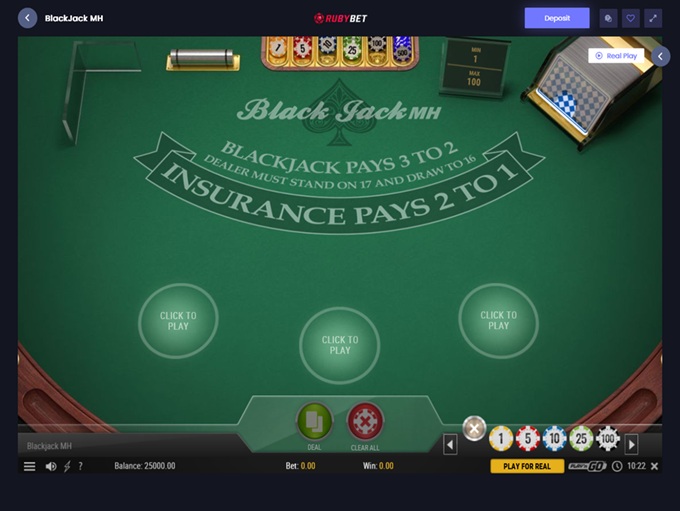Select the green 25 chip
The image size is (680, 511).
pos(581,439)
